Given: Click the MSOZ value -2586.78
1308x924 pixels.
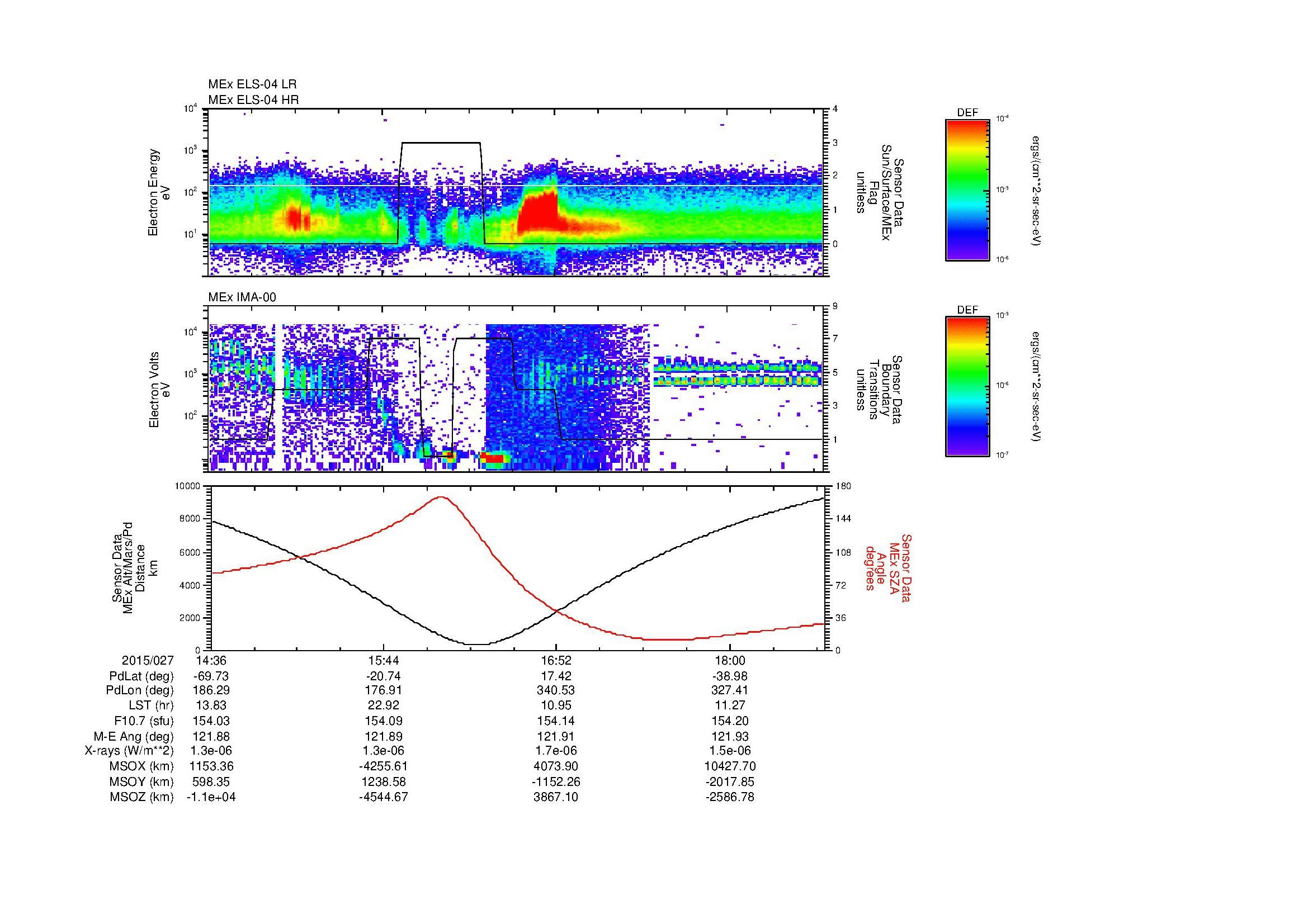Looking at the screenshot, I should 730,797.
